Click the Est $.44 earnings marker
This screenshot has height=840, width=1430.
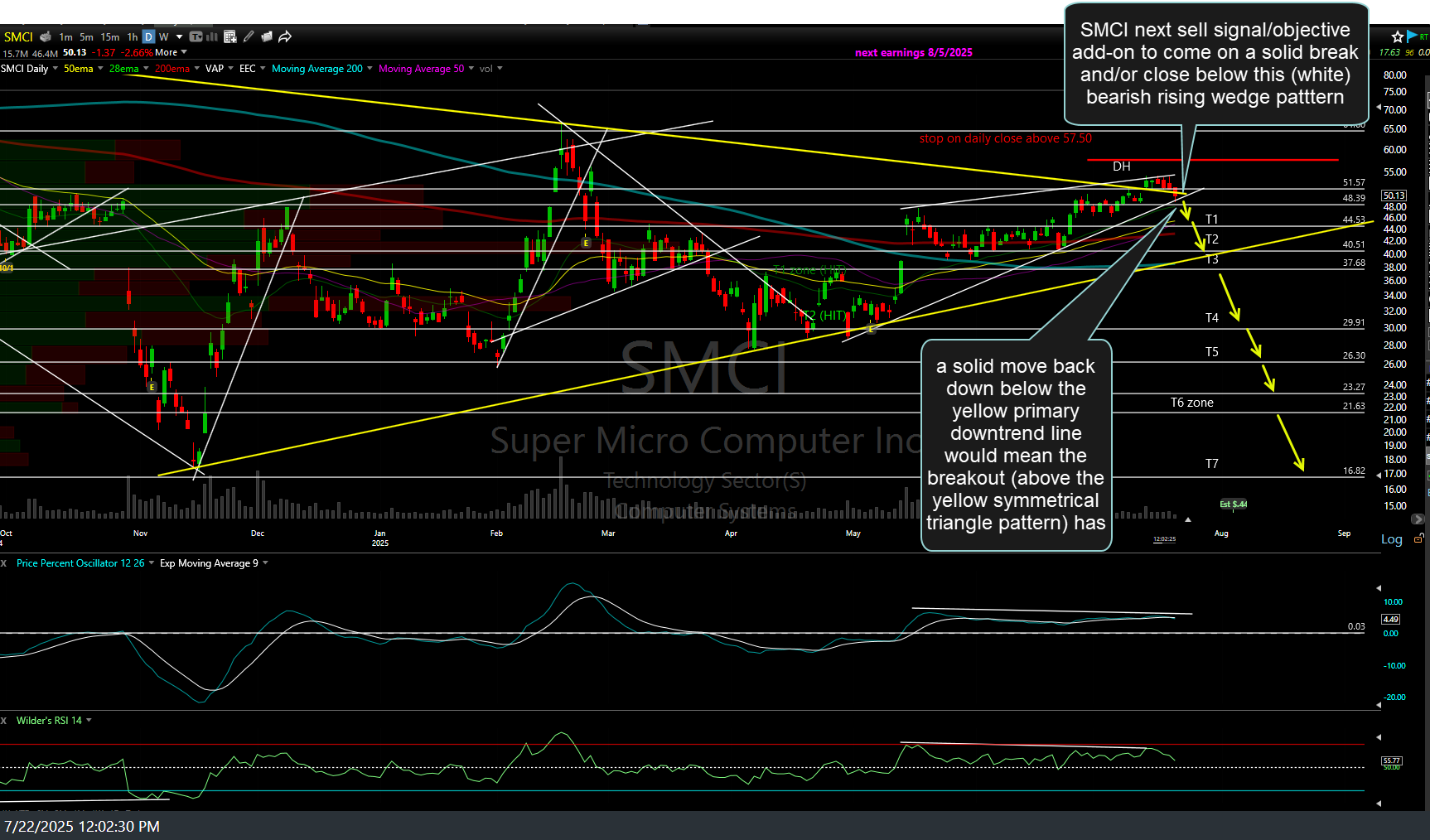tap(1233, 504)
